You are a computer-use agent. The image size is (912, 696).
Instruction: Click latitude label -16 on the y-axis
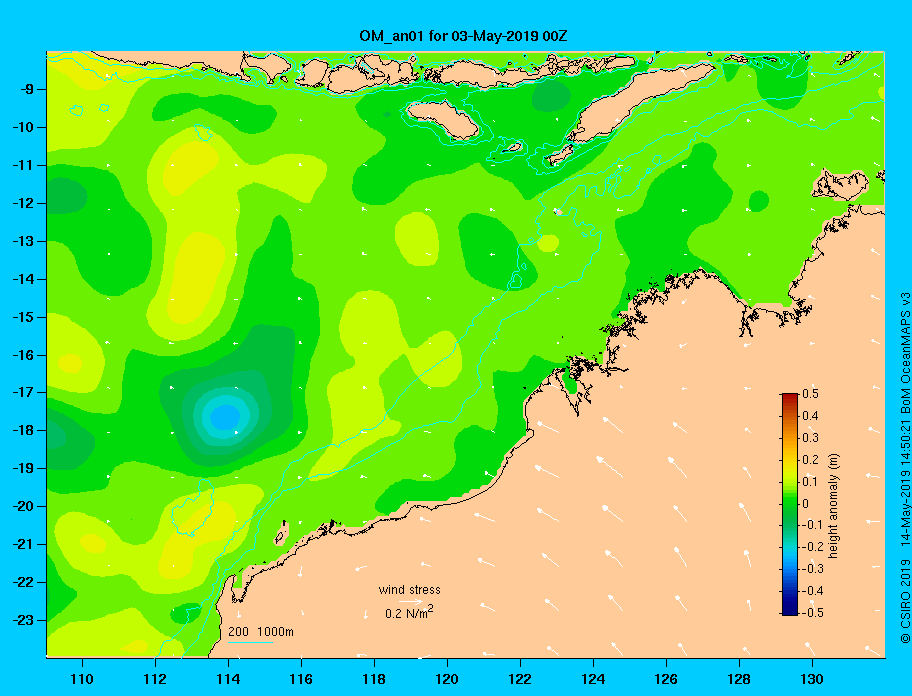[x=23, y=355]
